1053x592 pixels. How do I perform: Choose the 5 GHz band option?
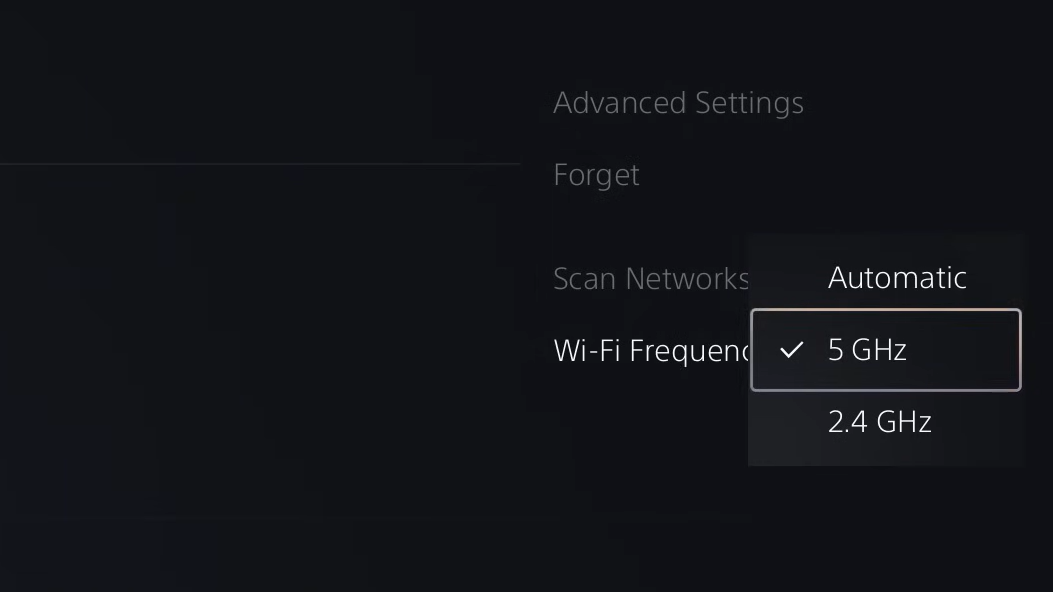tap(885, 350)
